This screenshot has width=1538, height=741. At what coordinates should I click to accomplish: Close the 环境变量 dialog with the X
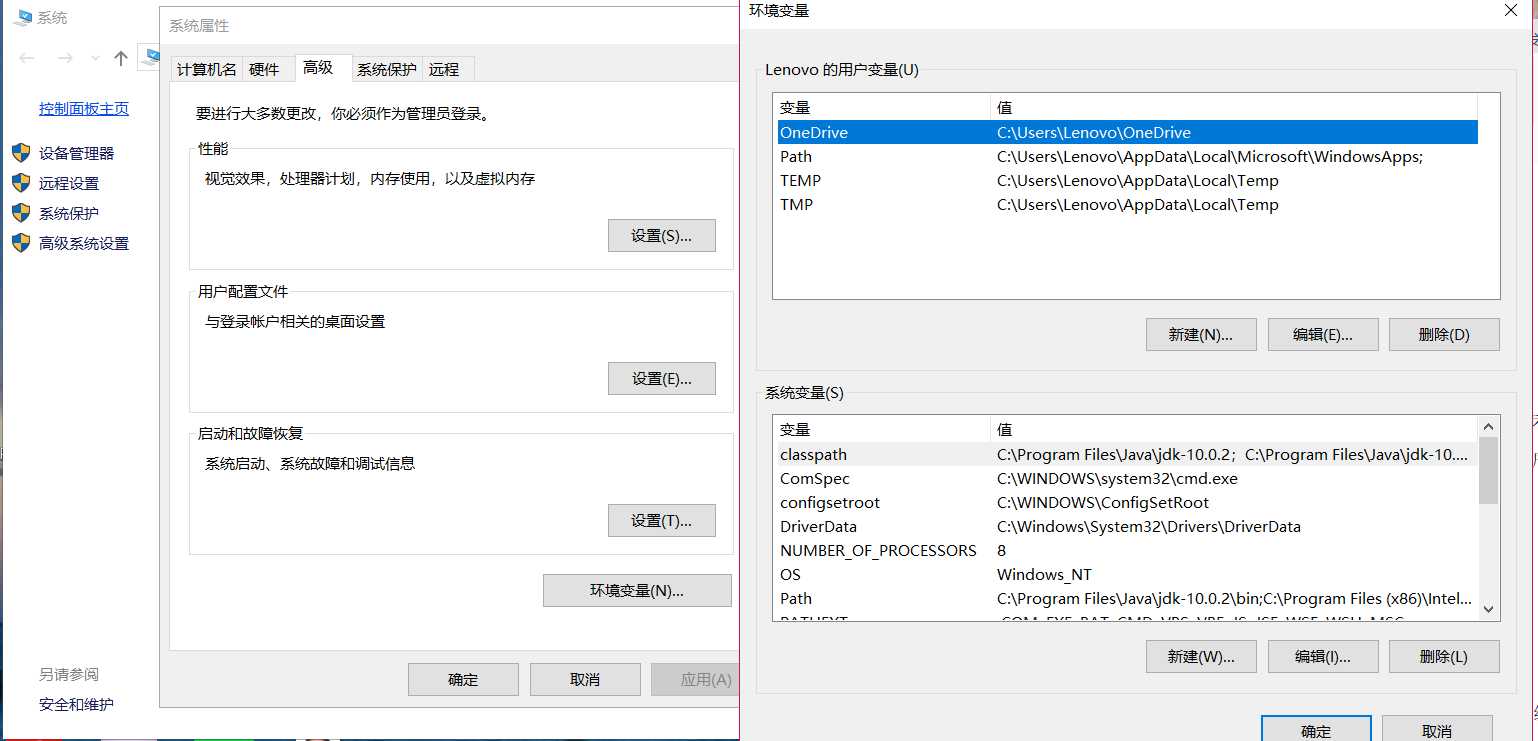pyautogui.click(x=1511, y=10)
